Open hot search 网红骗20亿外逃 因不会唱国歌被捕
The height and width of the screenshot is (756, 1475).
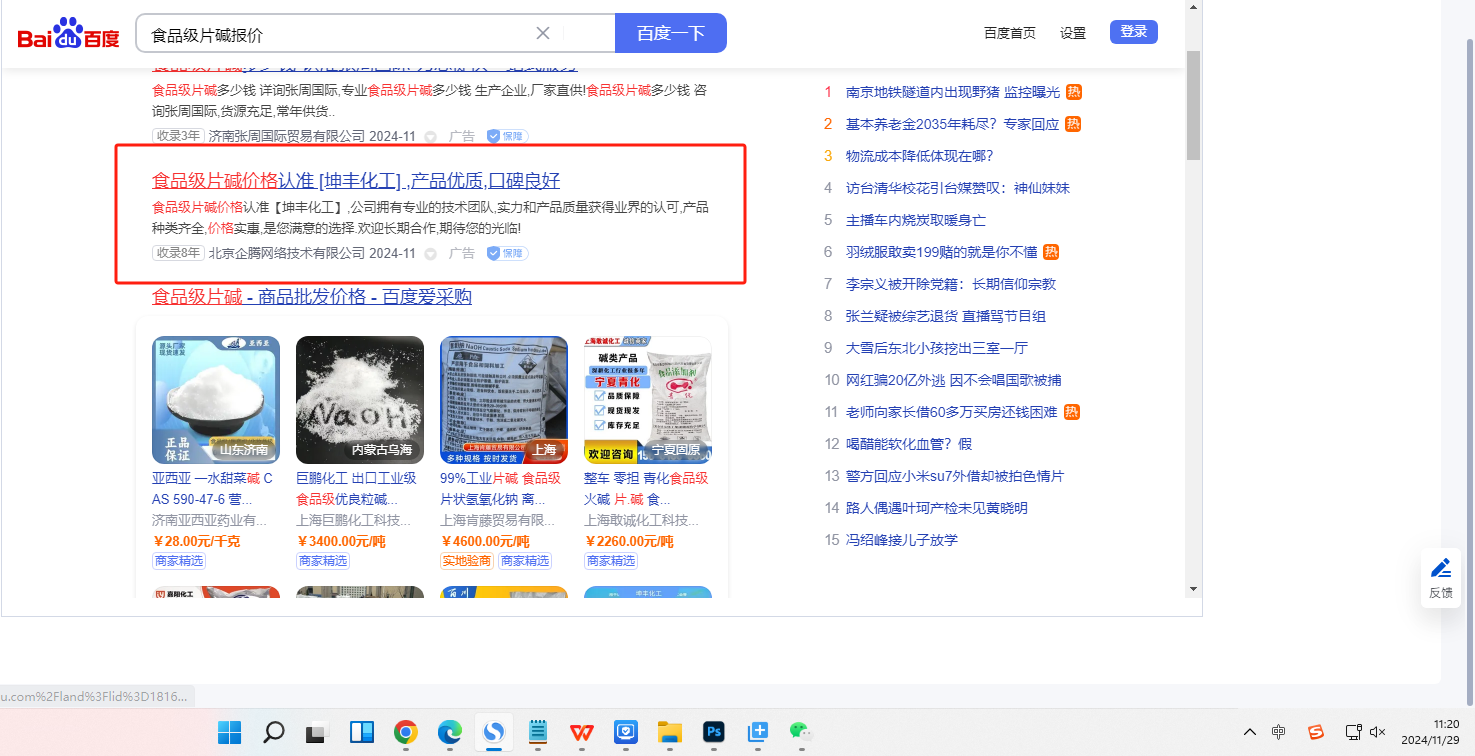954,380
